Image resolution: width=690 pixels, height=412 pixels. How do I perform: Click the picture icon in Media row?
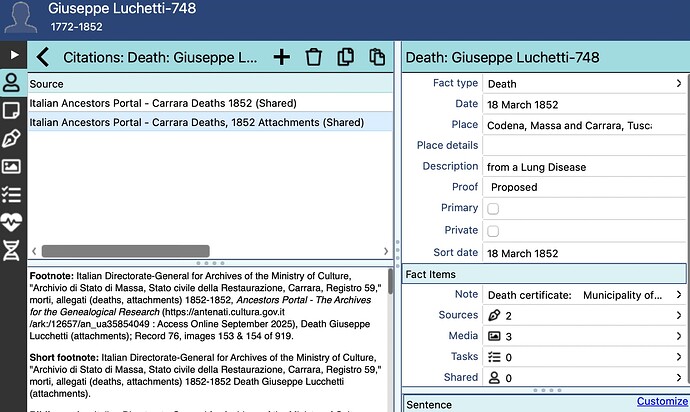click(x=494, y=336)
